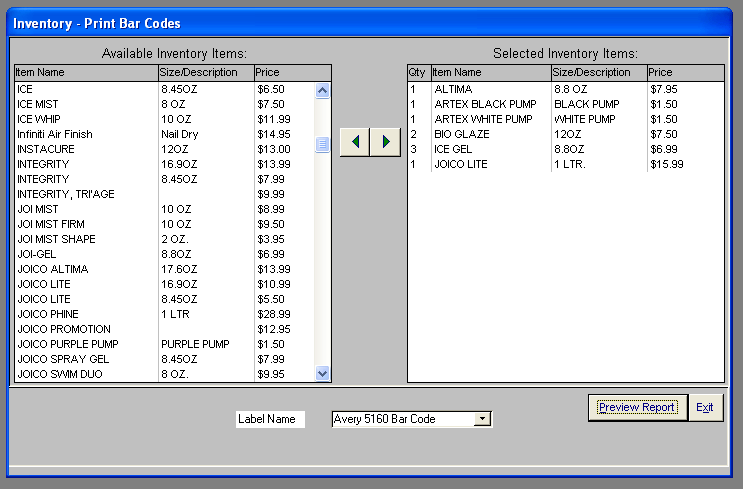The image size is (743, 489).
Task: Select INTEGRITY 16.9OZ row
Action: pos(165,164)
